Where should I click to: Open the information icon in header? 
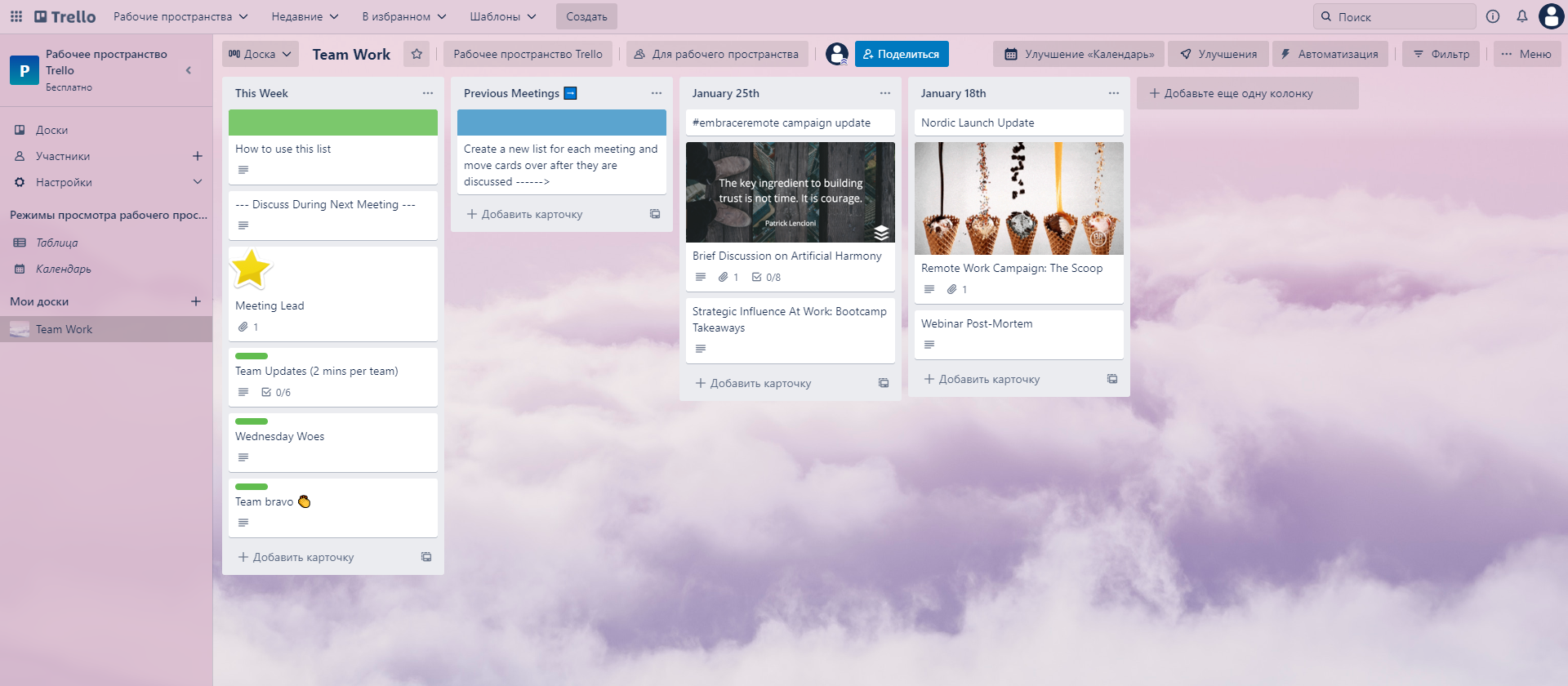pos(1493,16)
